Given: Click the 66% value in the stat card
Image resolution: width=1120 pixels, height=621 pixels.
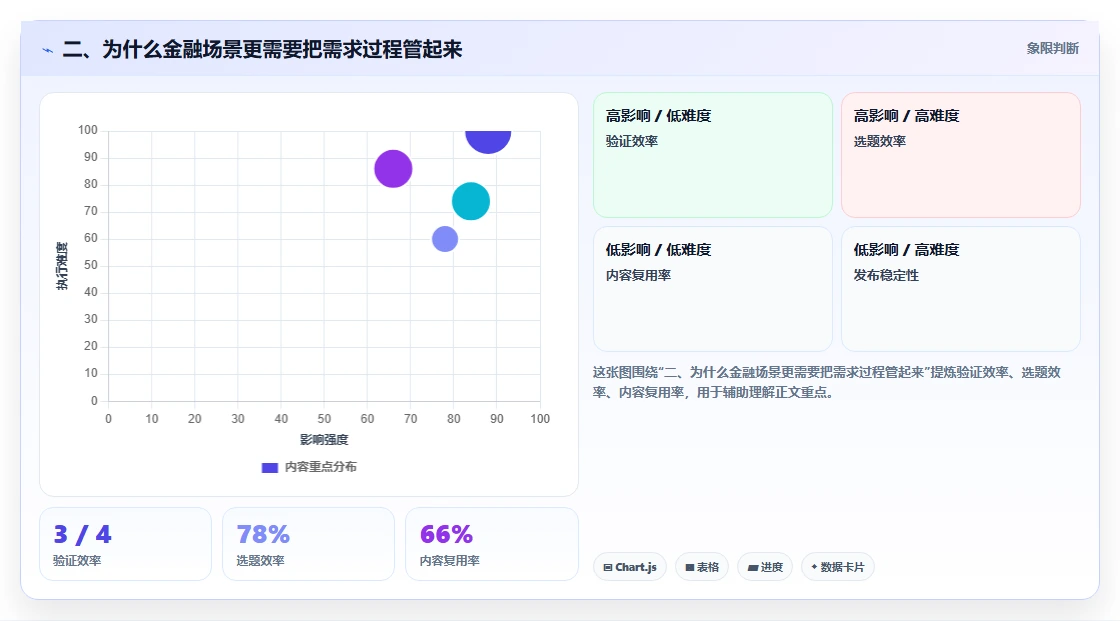Looking at the screenshot, I should (446, 535).
